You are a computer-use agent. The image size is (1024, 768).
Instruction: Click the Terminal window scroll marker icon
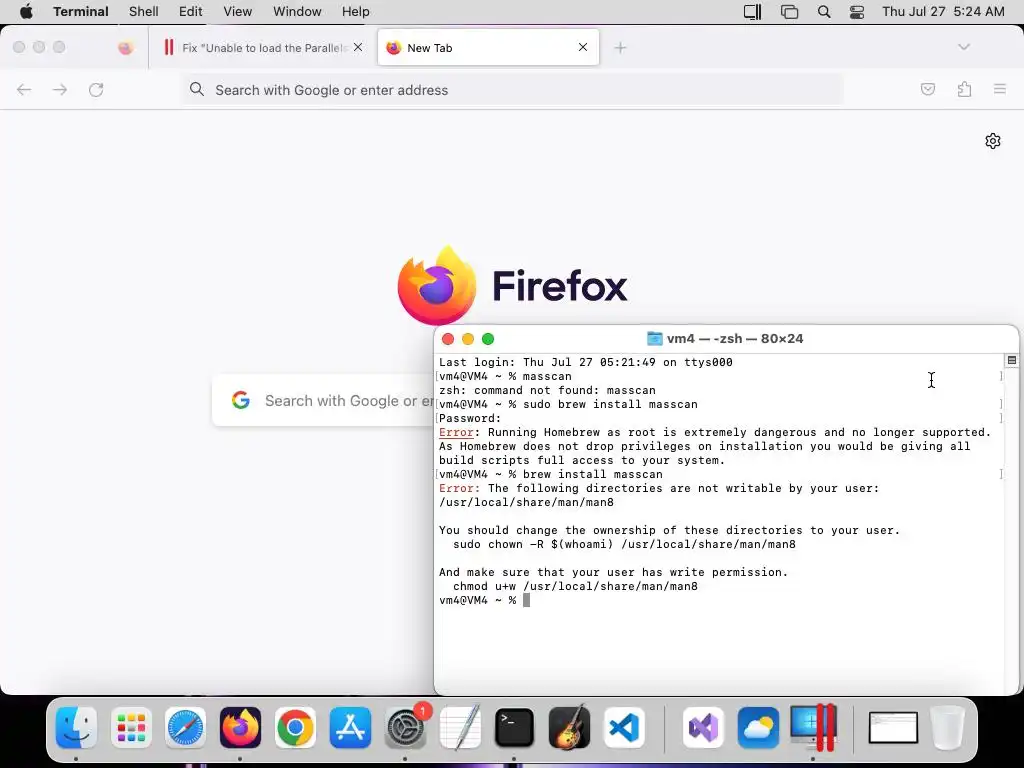pos(1012,360)
